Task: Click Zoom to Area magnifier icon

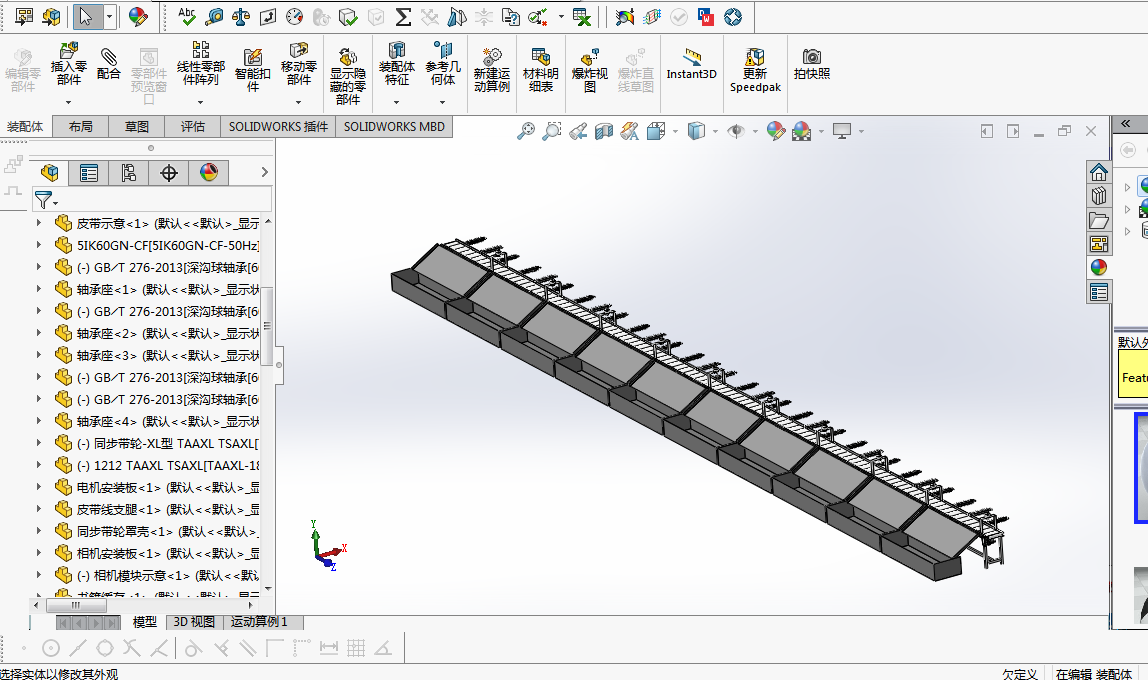Action: point(551,131)
